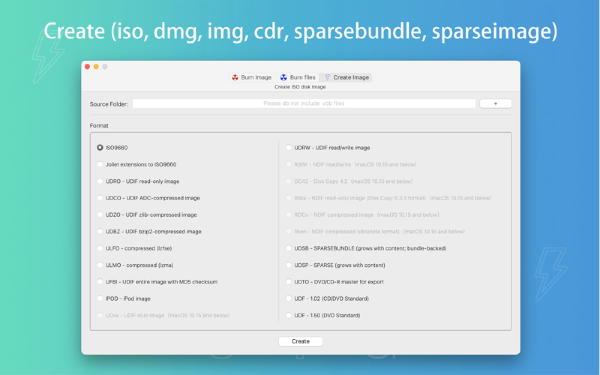Select the Create Image tab
The image size is (600, 375).
coord(346,77)
